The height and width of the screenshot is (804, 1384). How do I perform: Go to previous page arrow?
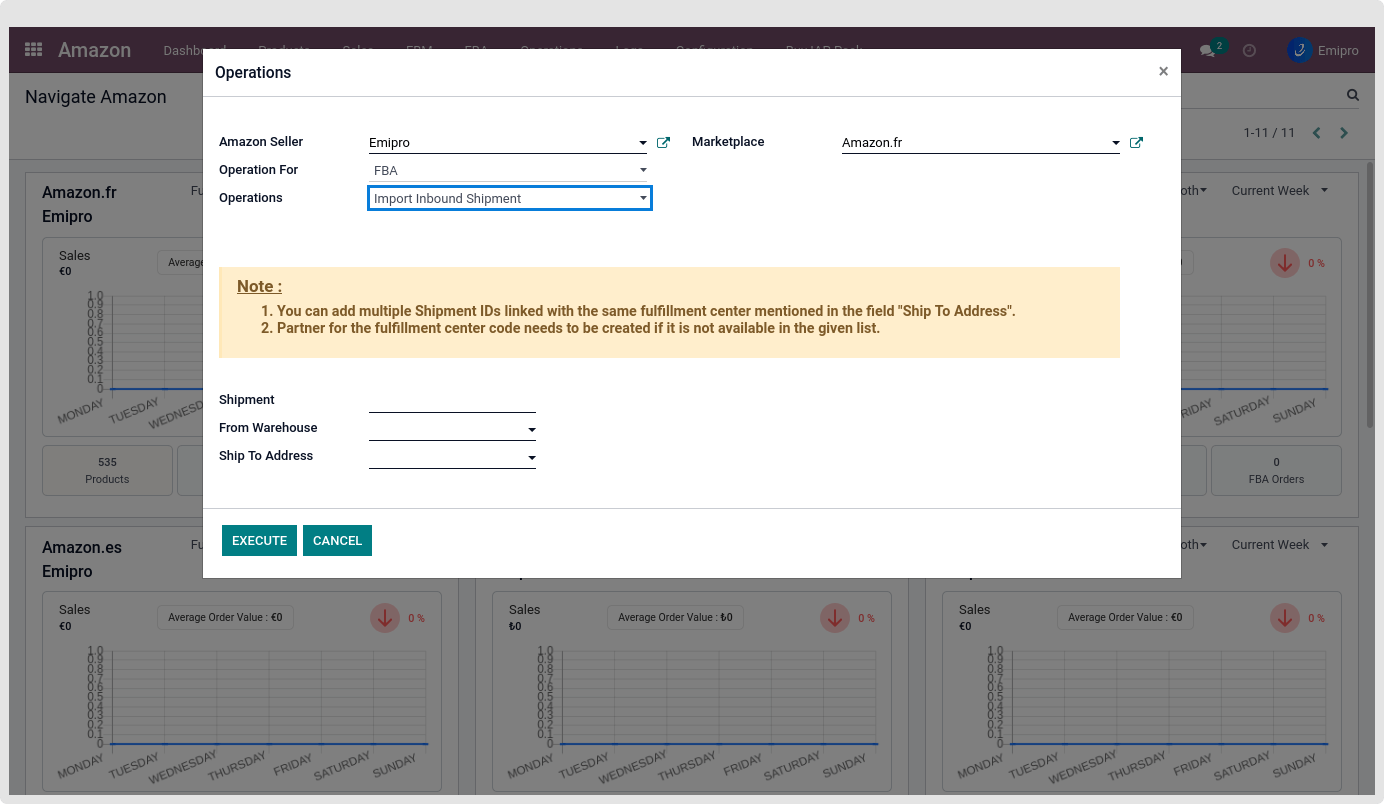(1317, 133)
